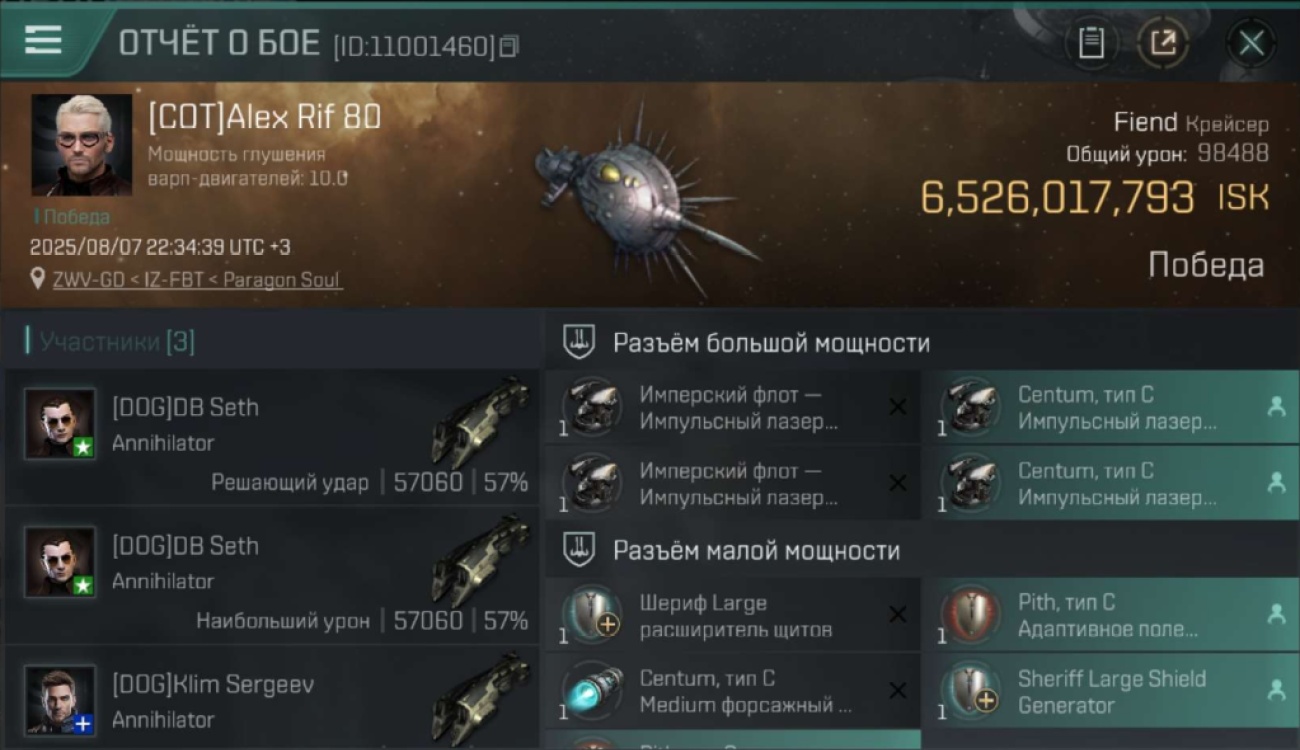The width and height of the screenshot is (1300, 750).
Task: Select the Участники participants tab
Action: coord(110,342)
